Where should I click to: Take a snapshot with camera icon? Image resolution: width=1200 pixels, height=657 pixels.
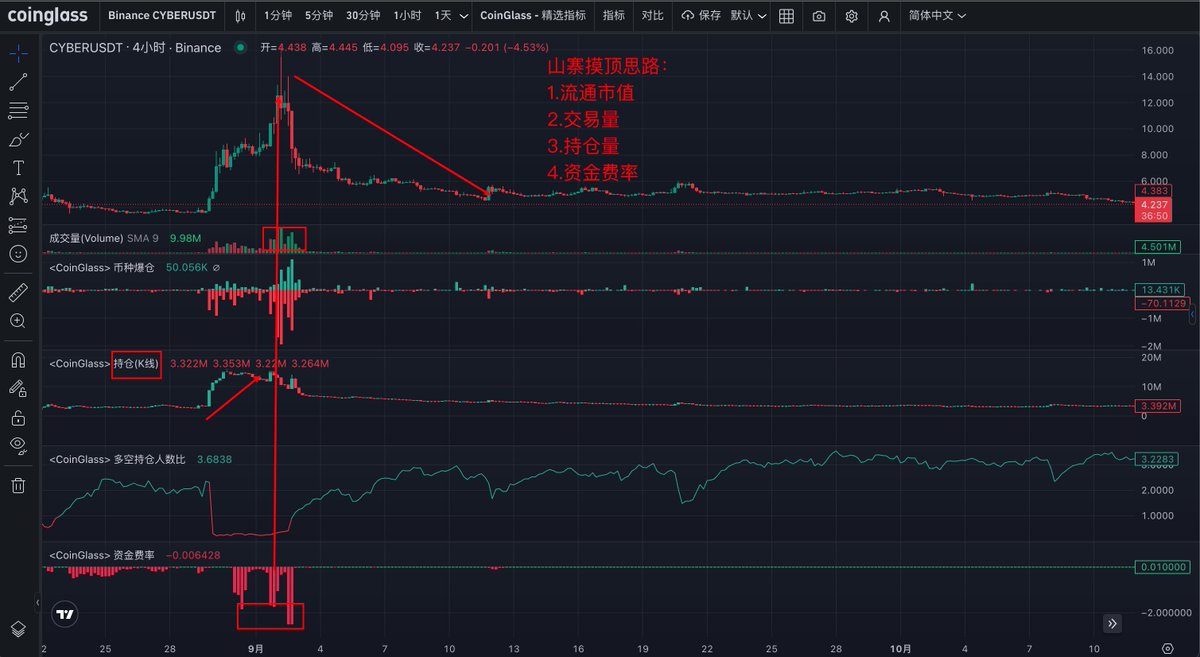pyautogui.click(x=819, y=16)
